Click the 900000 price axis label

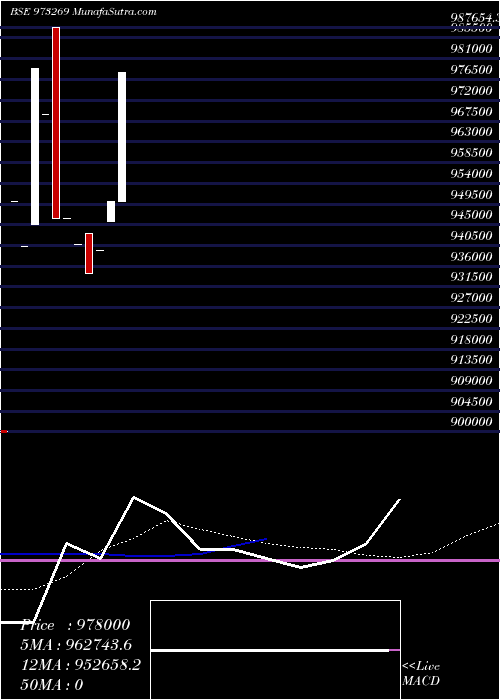pyautogui.click(x=471, y=422)
